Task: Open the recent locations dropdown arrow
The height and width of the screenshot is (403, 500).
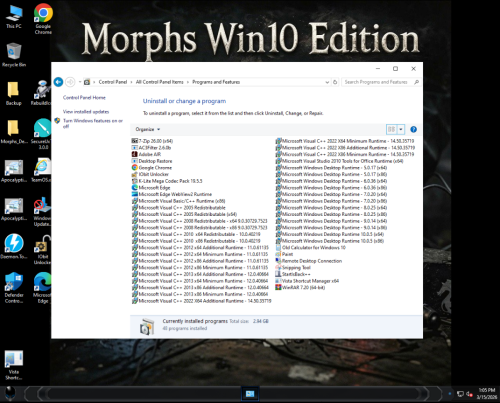Action: (80, 82)
